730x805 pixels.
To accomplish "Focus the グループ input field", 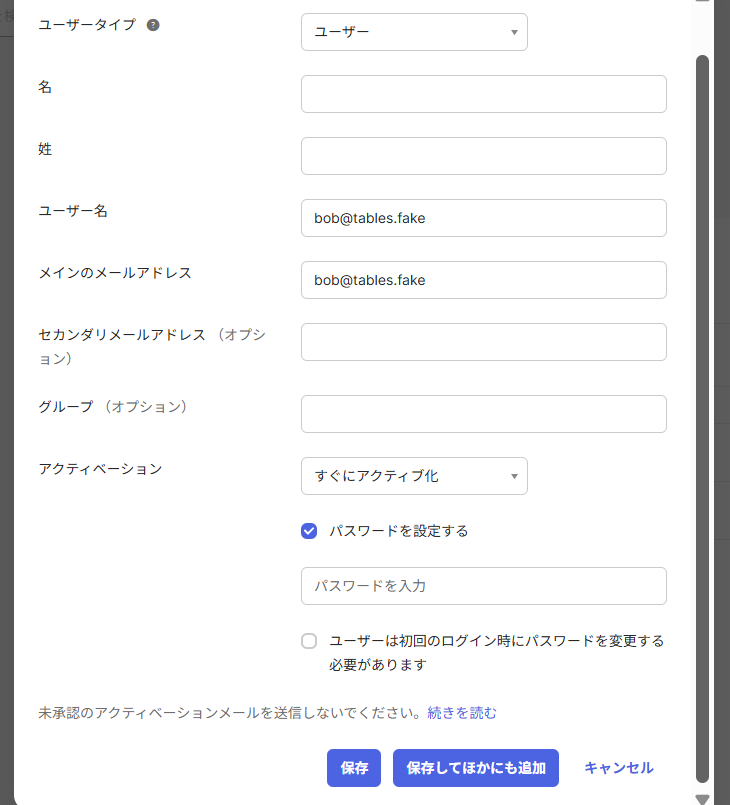I will pos(483,414).
